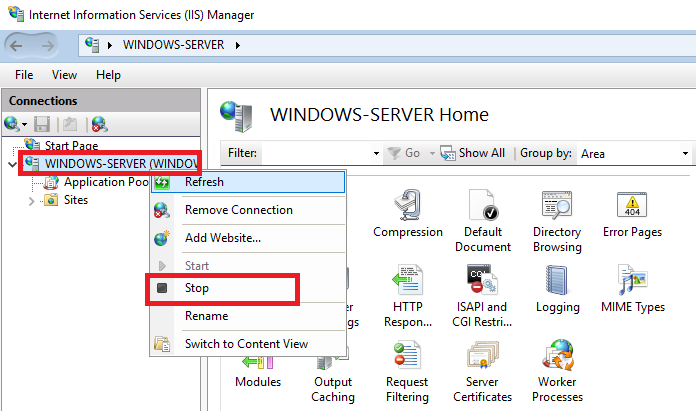Select Refresh in the context menu
The height and width of the screenshot is (411, 696).
click(248, 182)
